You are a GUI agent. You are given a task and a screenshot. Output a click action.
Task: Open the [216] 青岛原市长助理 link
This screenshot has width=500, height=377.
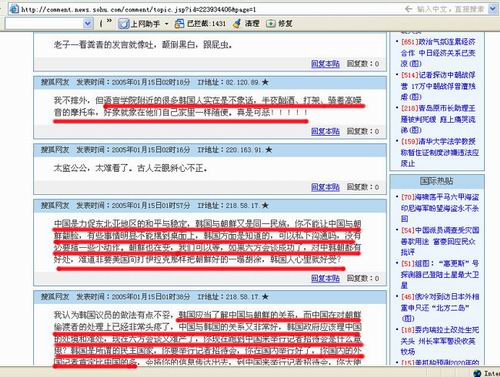pyautogui.click(x=438, y=119)
